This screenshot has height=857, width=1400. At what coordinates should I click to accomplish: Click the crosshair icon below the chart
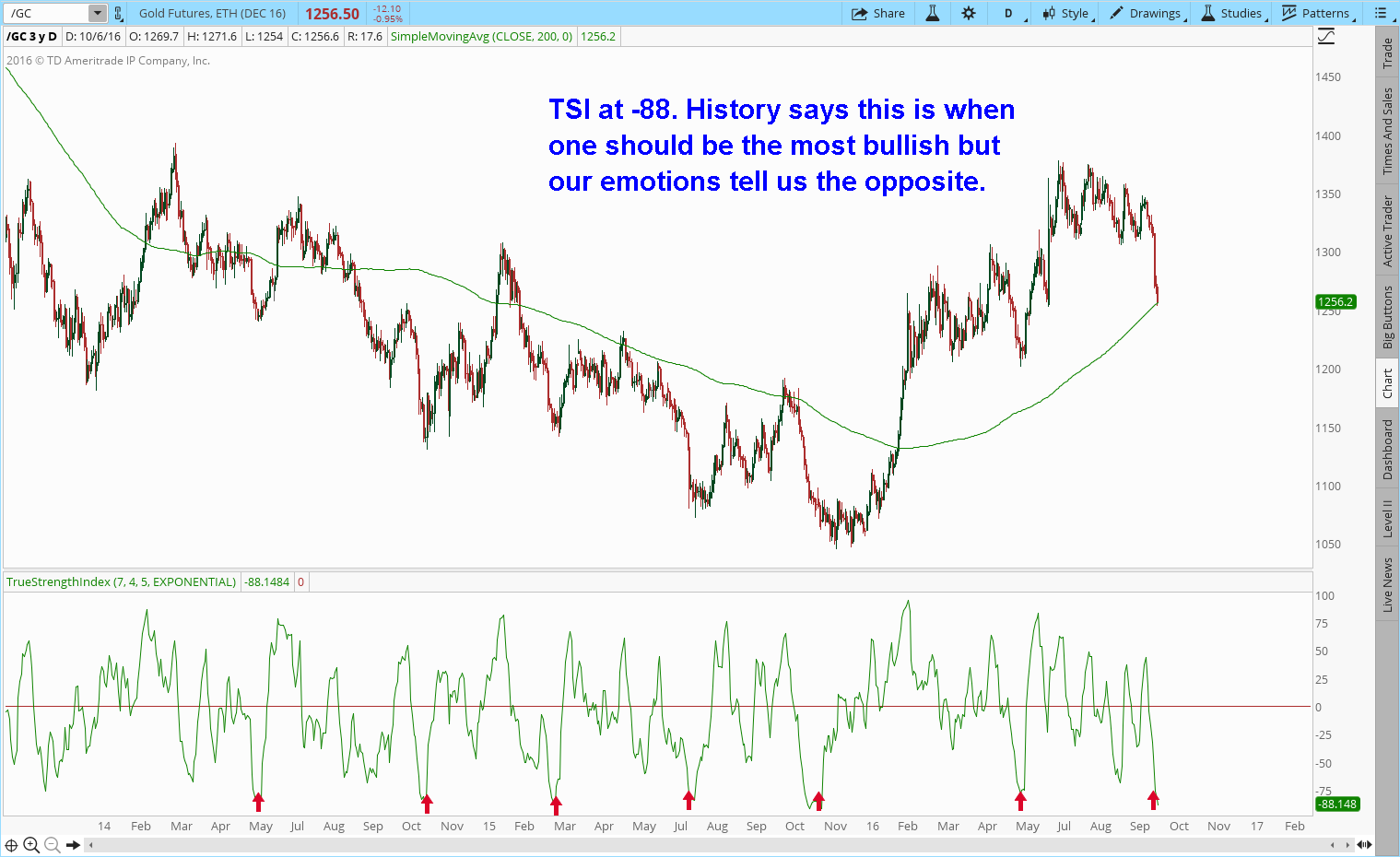12,845
